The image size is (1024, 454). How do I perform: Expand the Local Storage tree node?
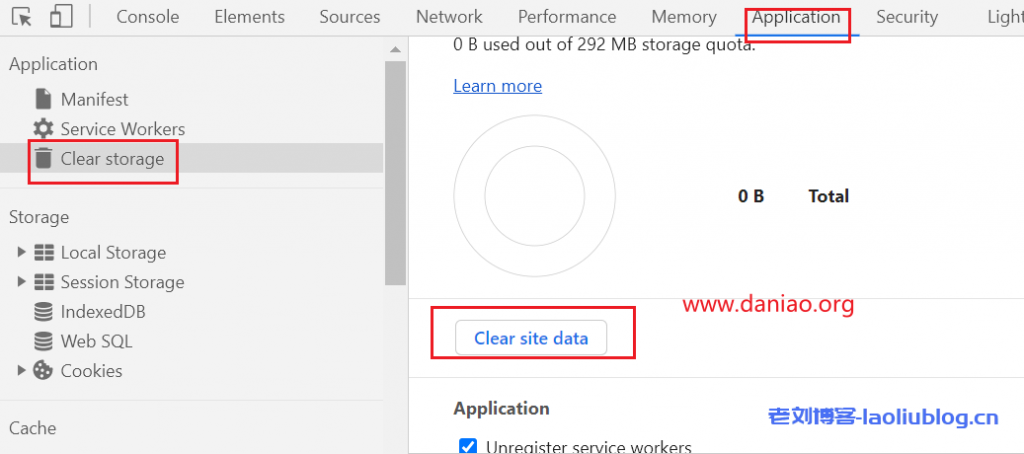22,253
